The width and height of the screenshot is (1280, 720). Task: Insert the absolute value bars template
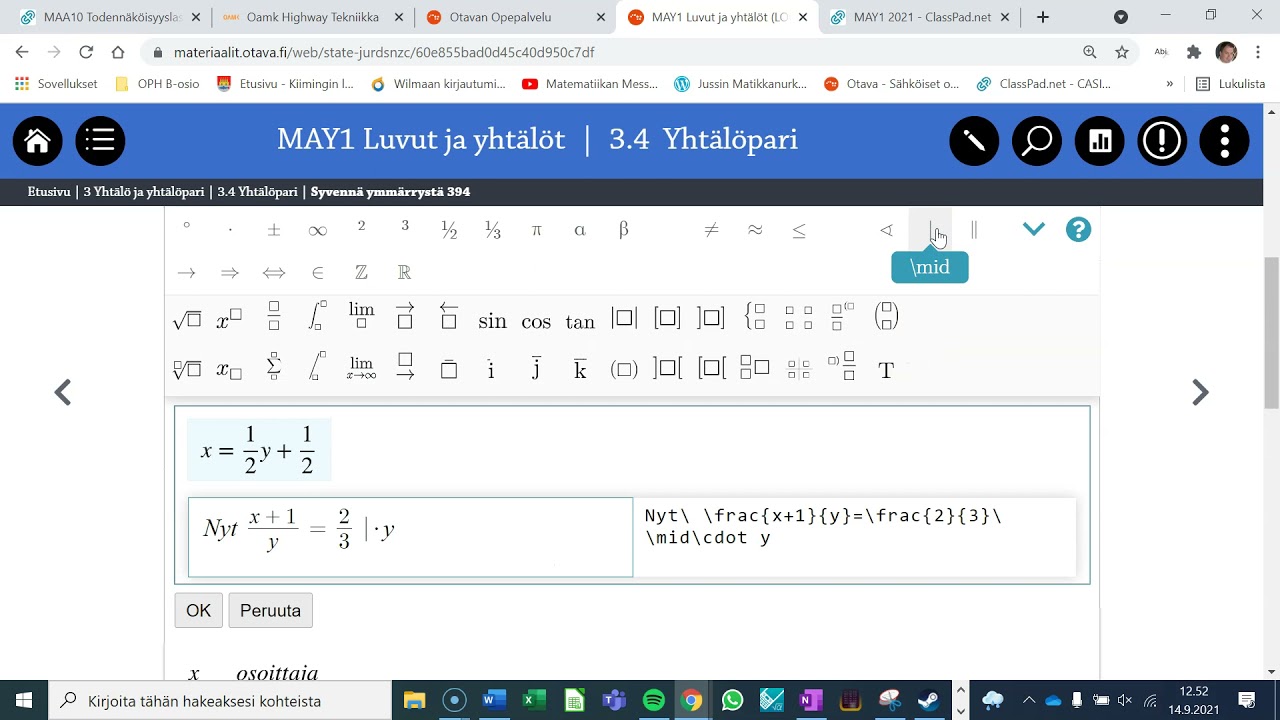point(624,318)
